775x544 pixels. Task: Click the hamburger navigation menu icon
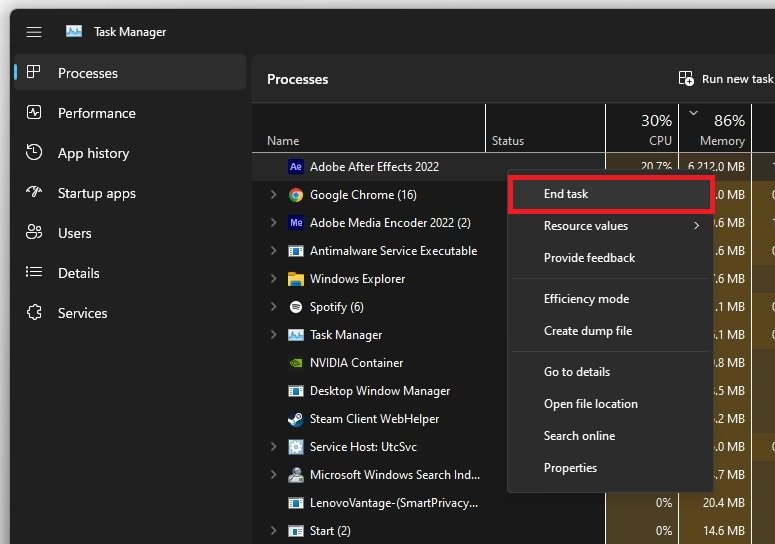pos(34,32)
